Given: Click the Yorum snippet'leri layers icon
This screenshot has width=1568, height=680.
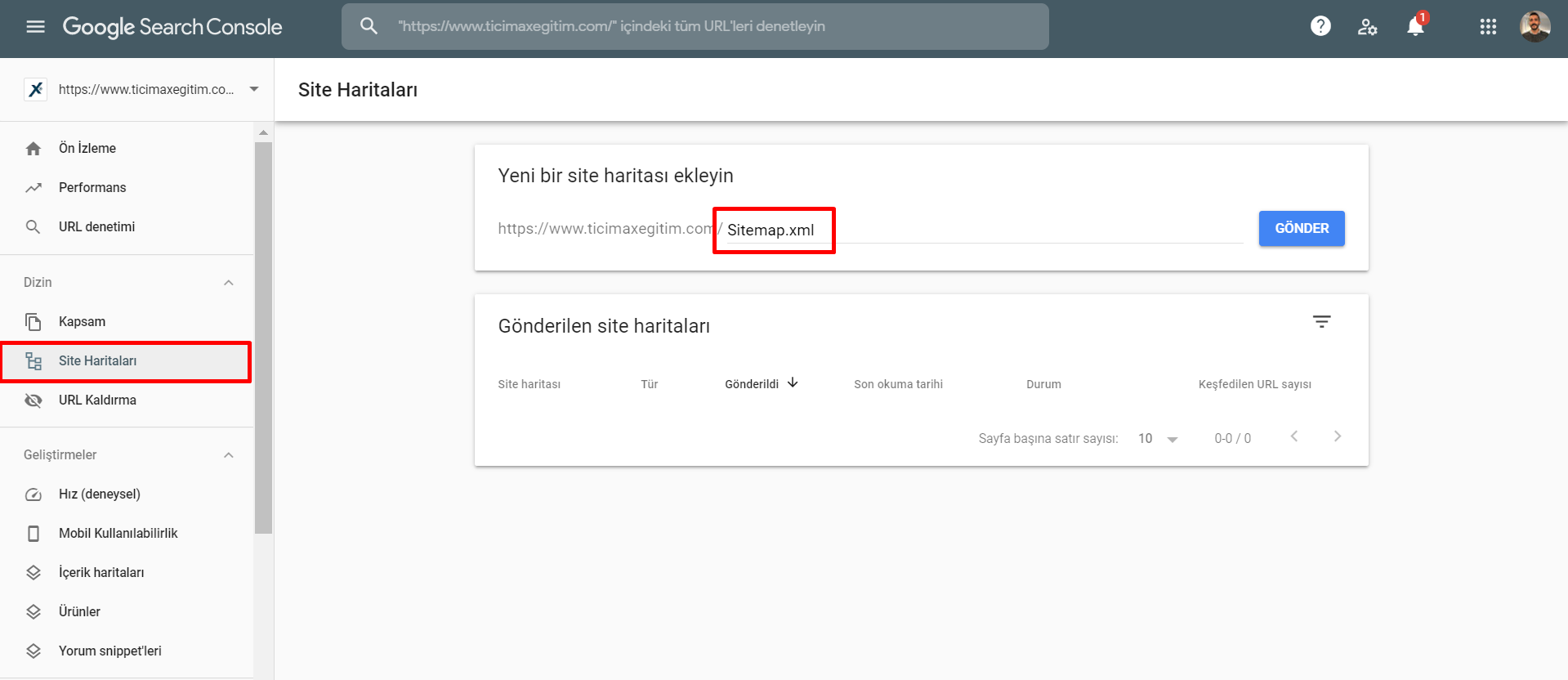Looking at the screenshot, I should (34, 651).
